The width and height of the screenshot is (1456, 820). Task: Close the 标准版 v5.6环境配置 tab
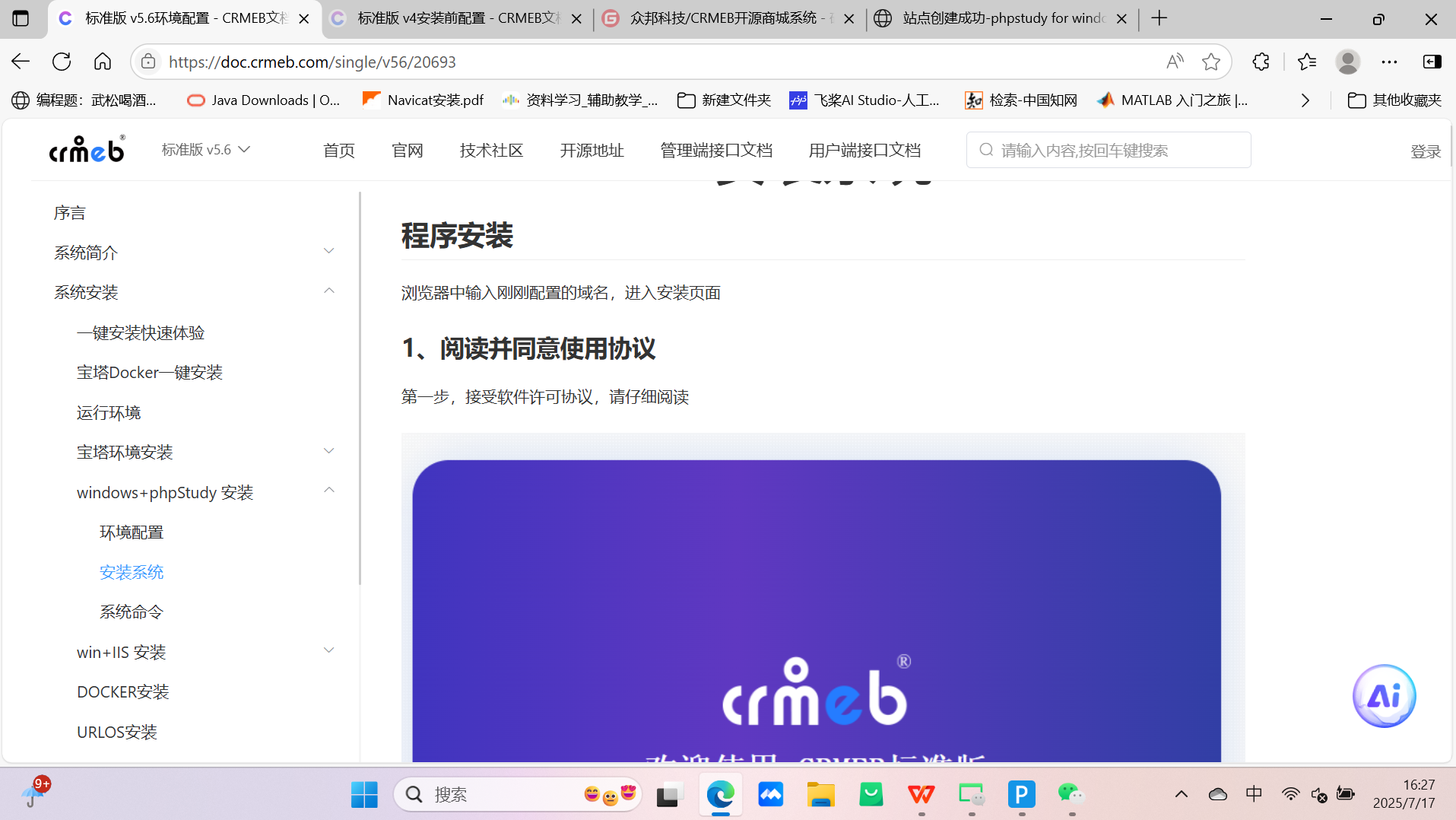tap(304, 19)
